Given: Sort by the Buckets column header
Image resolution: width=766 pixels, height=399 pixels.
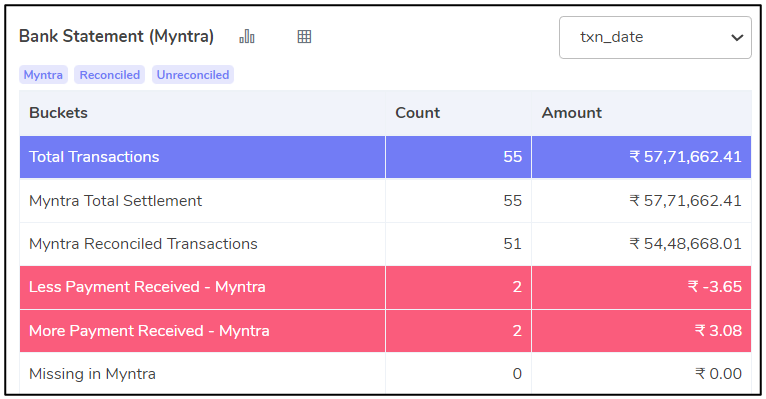Looking at the screenshot, I should tap(59, 113).
